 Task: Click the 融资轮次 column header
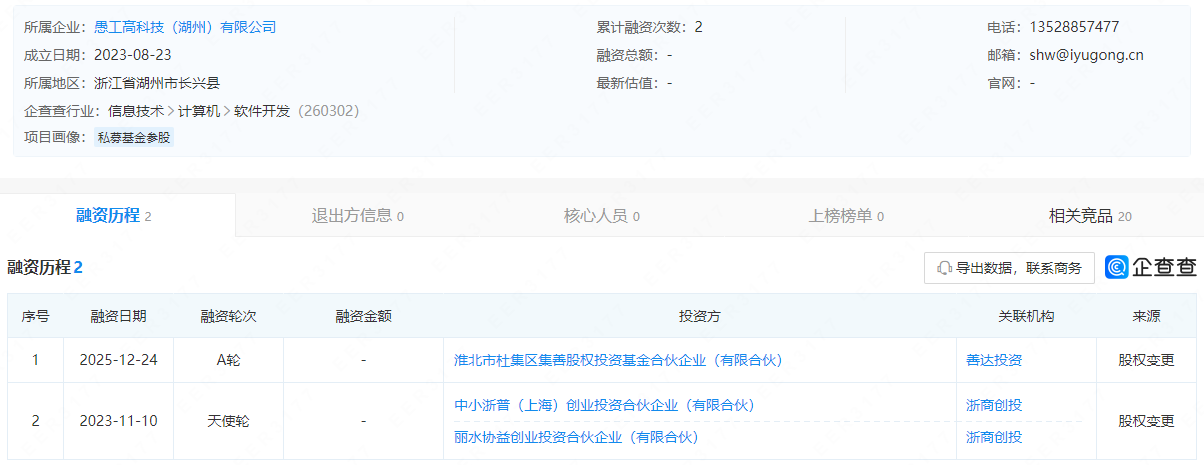coord(229,316)
